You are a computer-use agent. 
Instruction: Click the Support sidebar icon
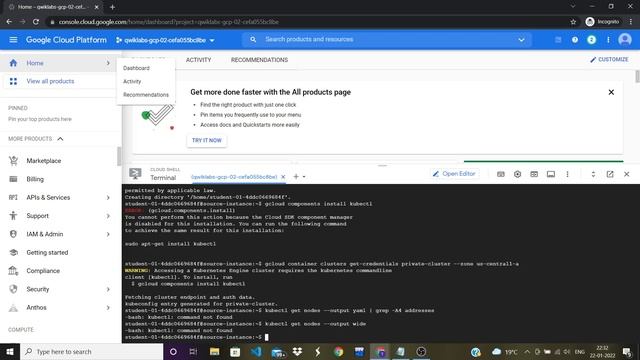point(13,216)
